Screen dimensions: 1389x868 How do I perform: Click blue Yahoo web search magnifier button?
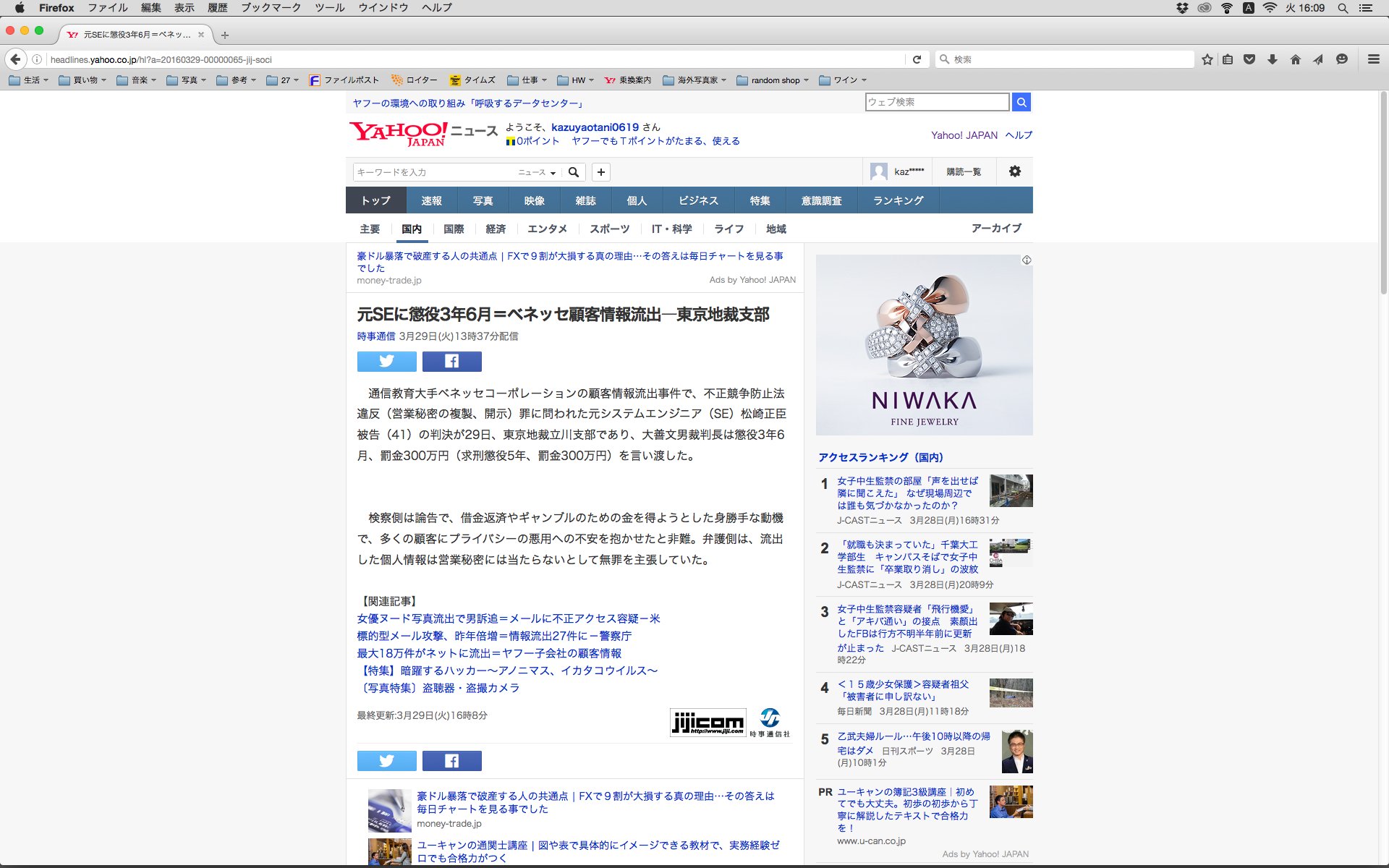(1021, 102)
